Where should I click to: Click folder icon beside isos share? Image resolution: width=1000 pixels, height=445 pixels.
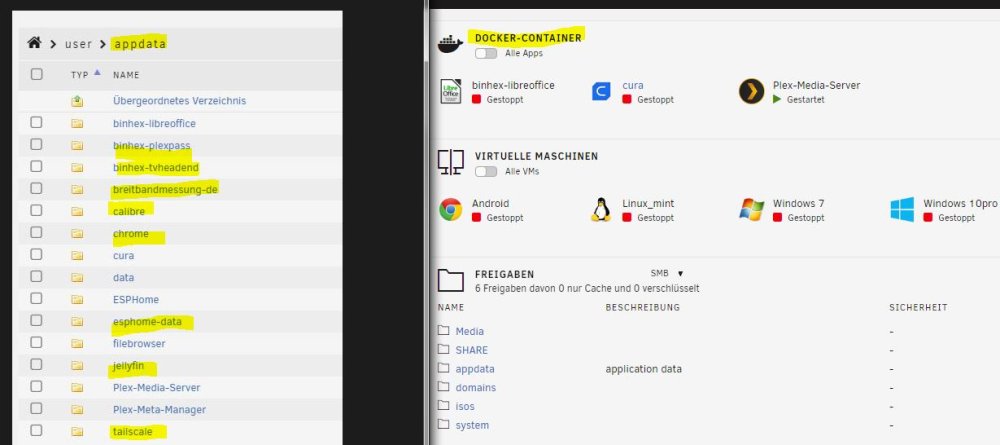click(x=444, y=405)
